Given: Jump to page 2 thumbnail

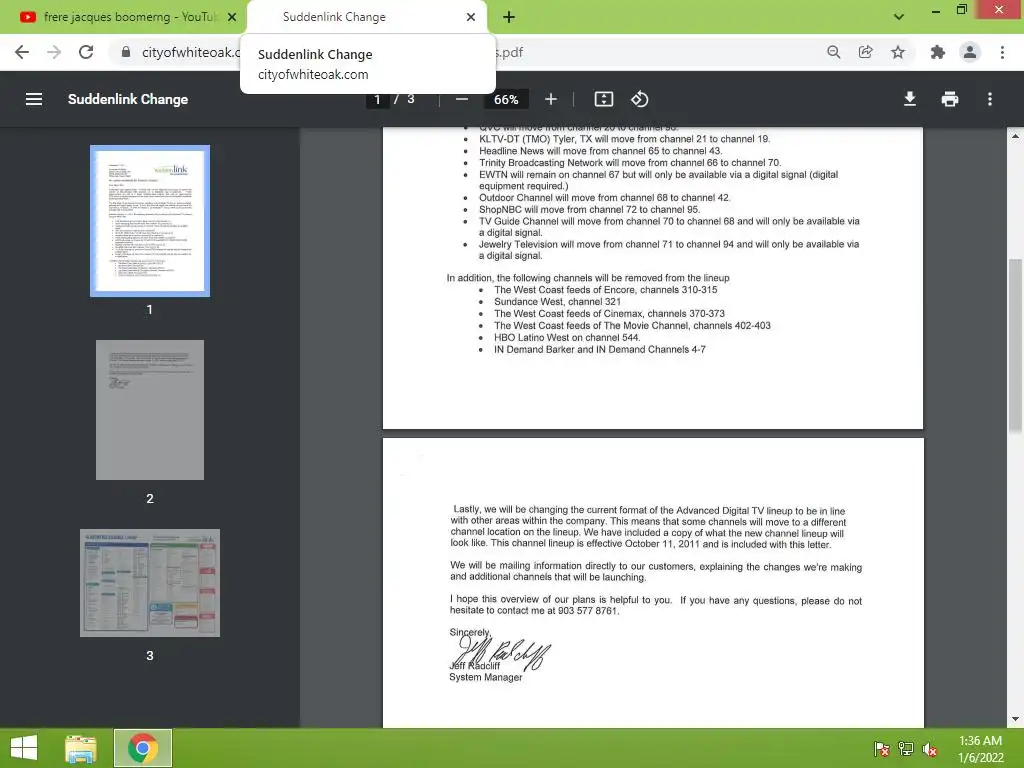Looking at the screenshot, I should [150, 410].
